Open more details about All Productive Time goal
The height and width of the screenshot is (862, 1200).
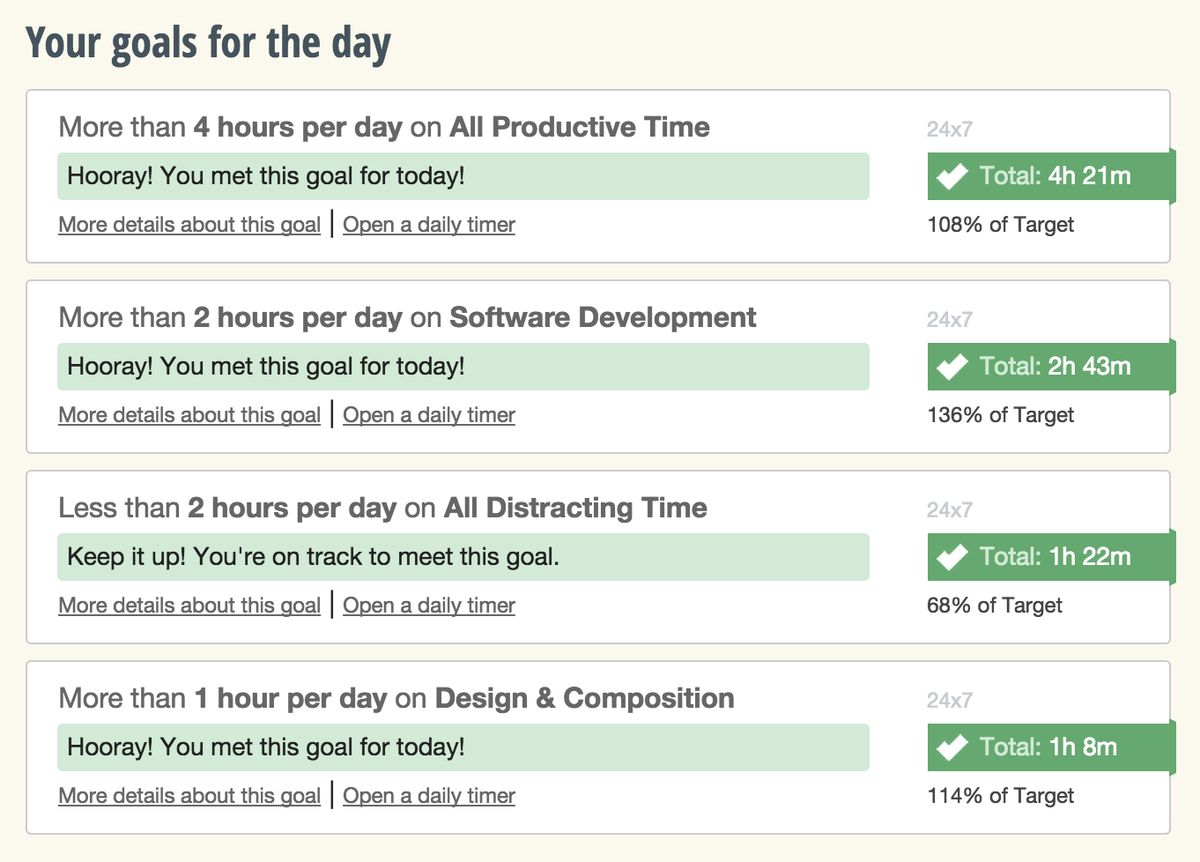[x=189, y=225]
